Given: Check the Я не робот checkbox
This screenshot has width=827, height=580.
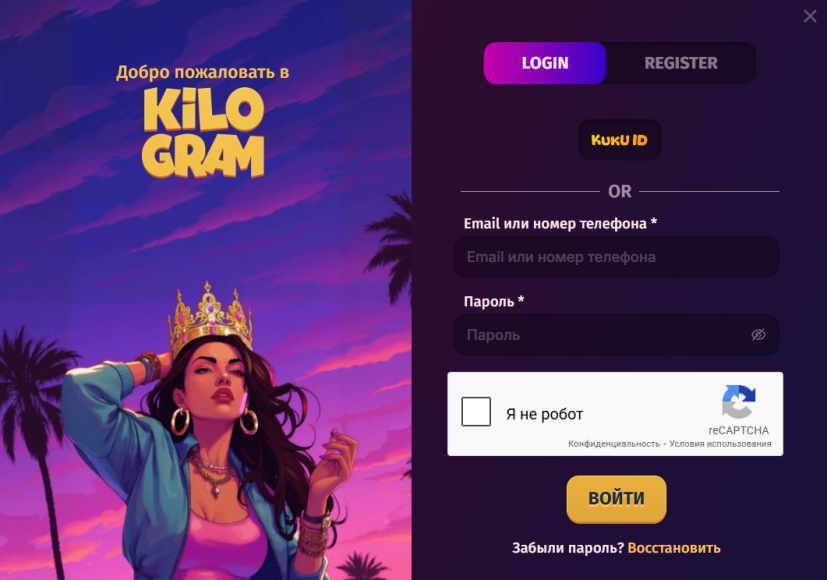Looking at the screenshot, I should pyautogui.click(x=476, y=411).
